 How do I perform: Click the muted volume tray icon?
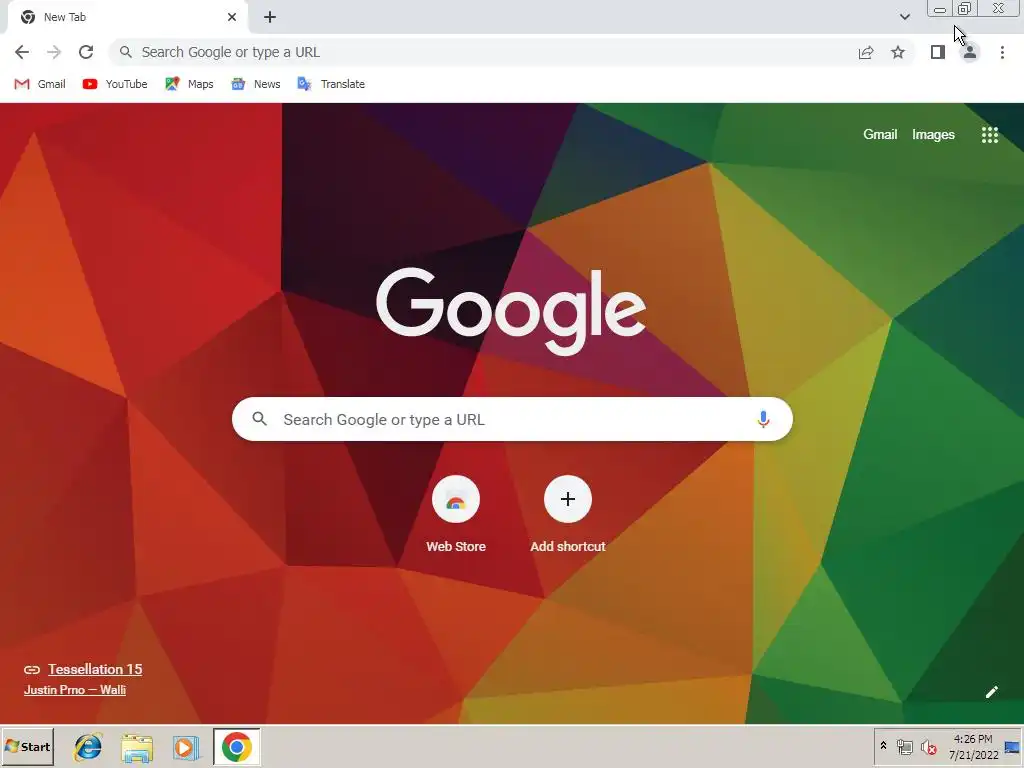(x=928, y=746)
